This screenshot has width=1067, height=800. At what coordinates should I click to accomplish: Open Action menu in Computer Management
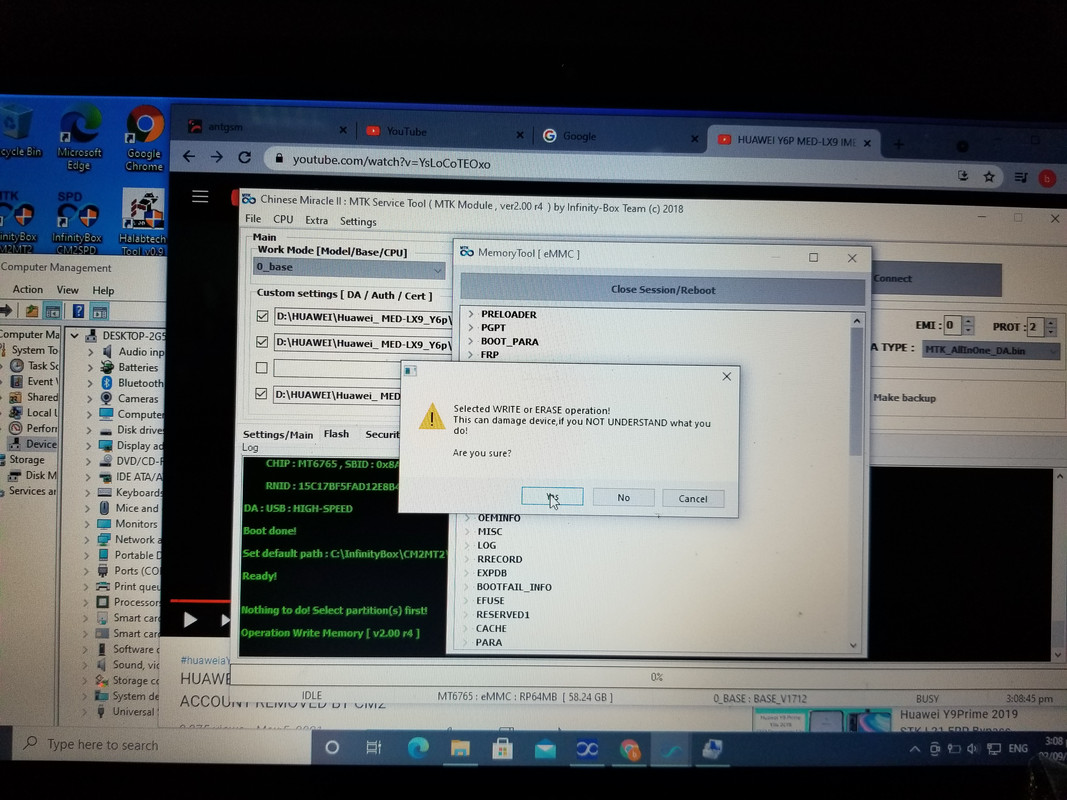[x=28, y=290]
